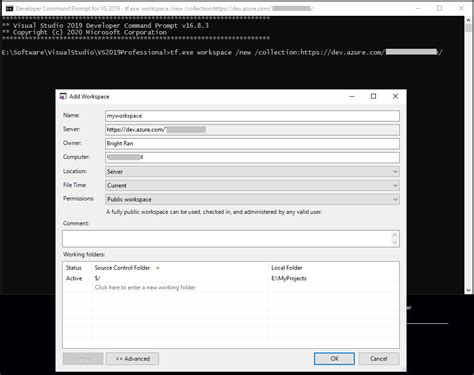Screen dimensions: 474x375
Task: Click the Status column header
Action: (74, 268)
